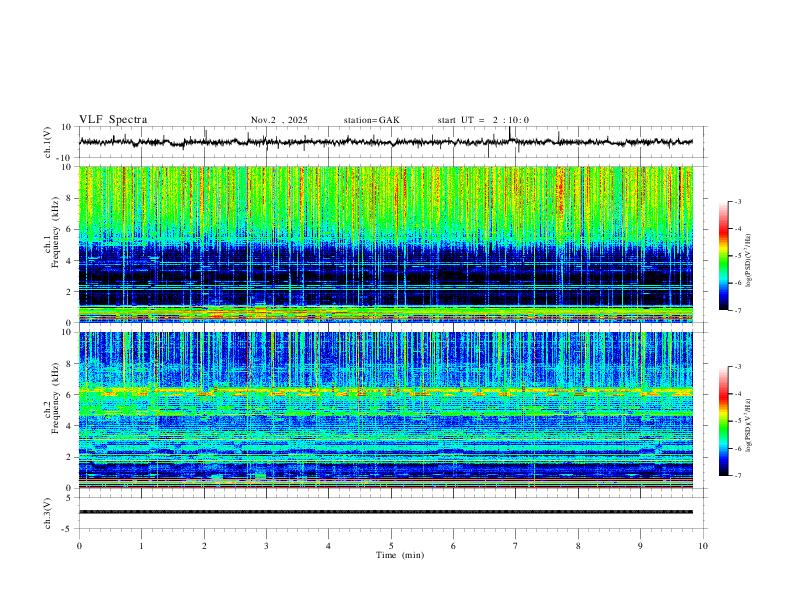
Task: Click the "8" kHz tick on ch.2 axis
Action: tap(69, 364)
